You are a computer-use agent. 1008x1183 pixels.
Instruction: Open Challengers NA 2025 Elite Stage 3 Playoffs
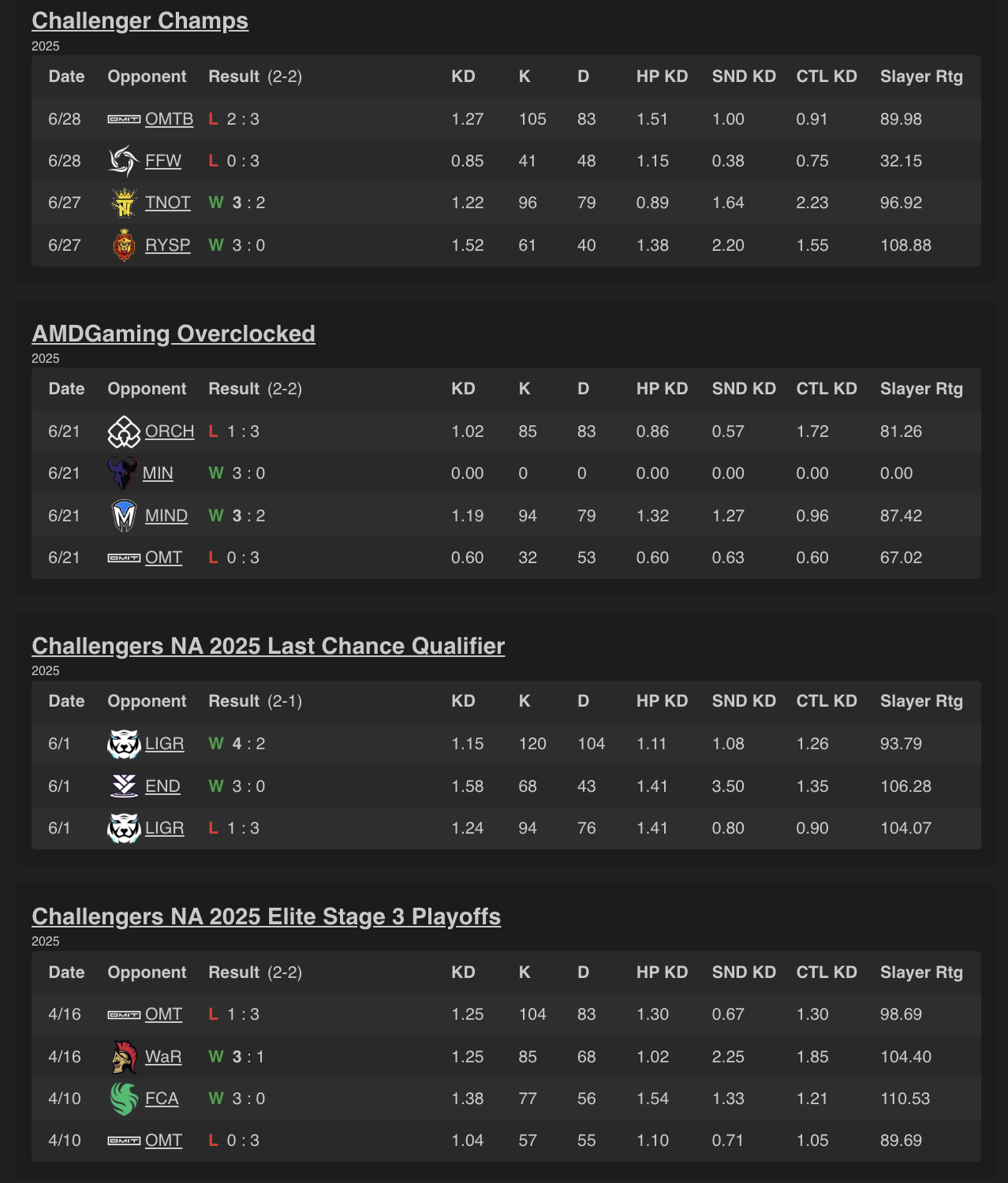pyautogui.click(x=267, y=916)
